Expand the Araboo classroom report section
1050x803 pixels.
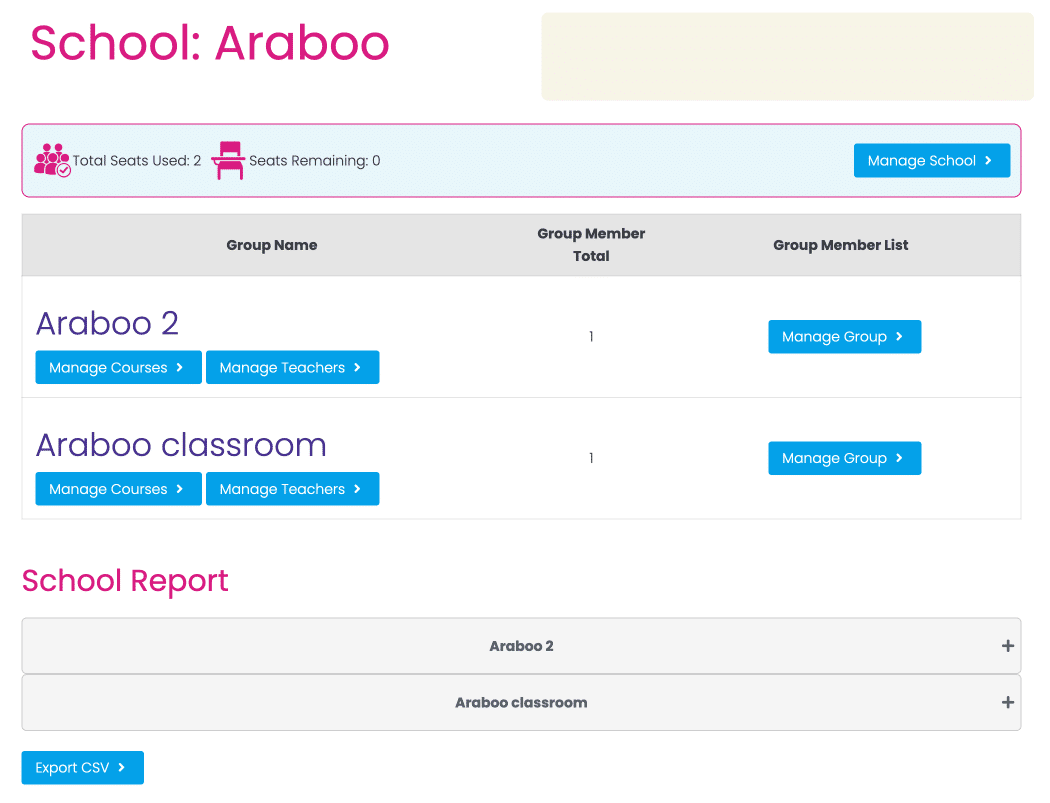tap(521, 702)
